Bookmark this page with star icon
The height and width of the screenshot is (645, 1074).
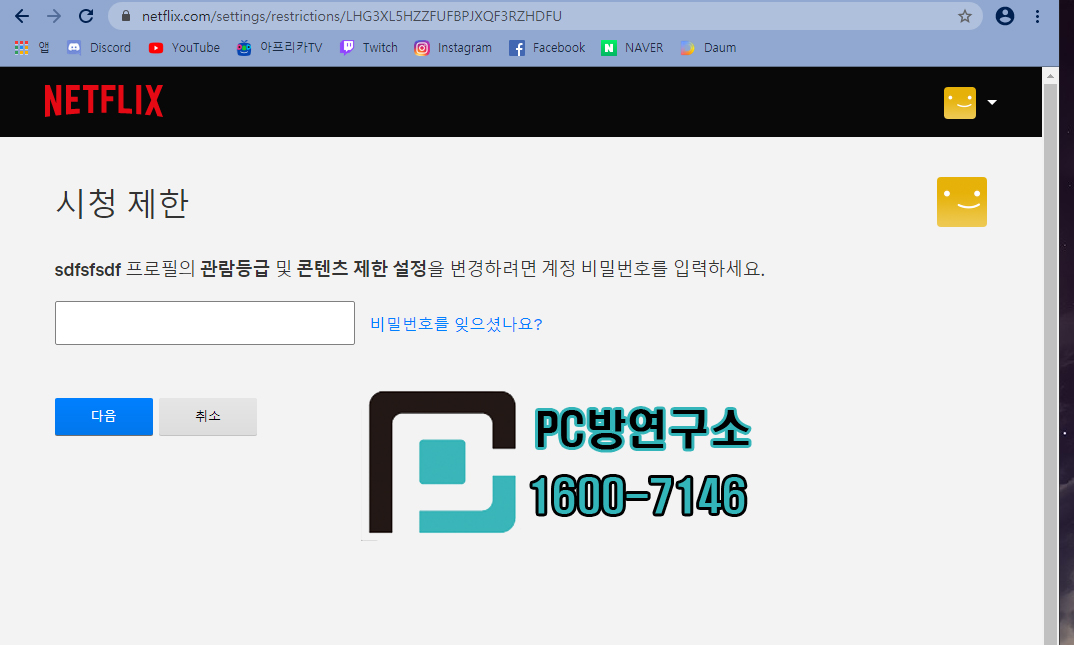pos(964,16)
